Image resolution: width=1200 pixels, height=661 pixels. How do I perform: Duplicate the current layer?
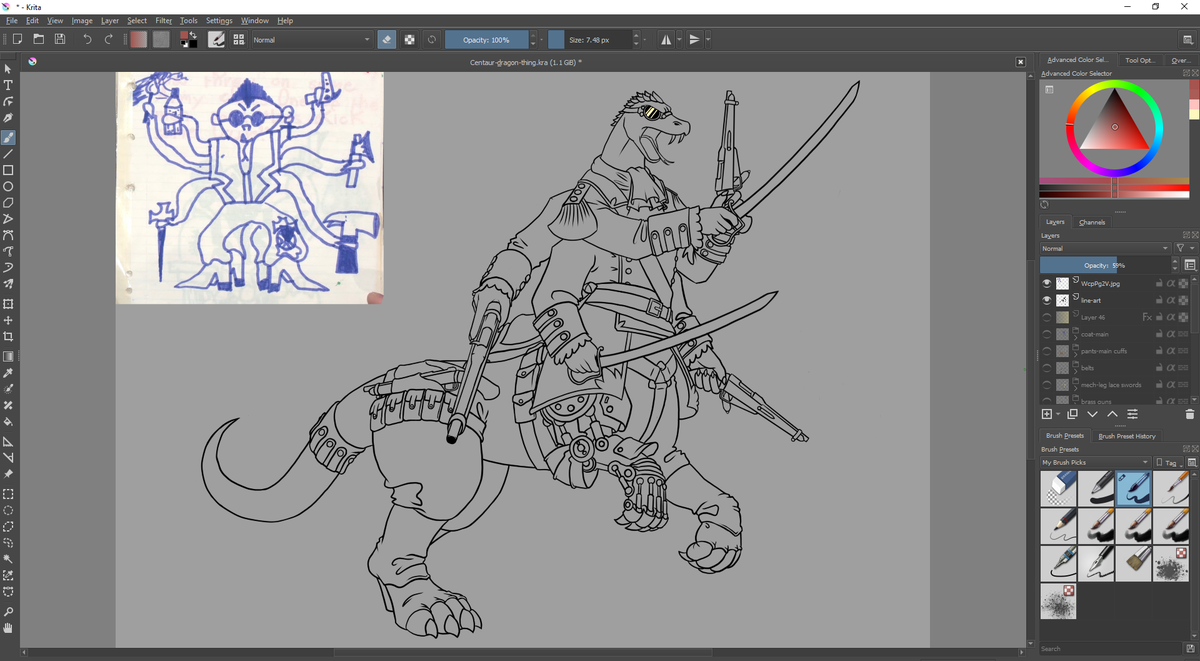click(x=1072, y=414)
